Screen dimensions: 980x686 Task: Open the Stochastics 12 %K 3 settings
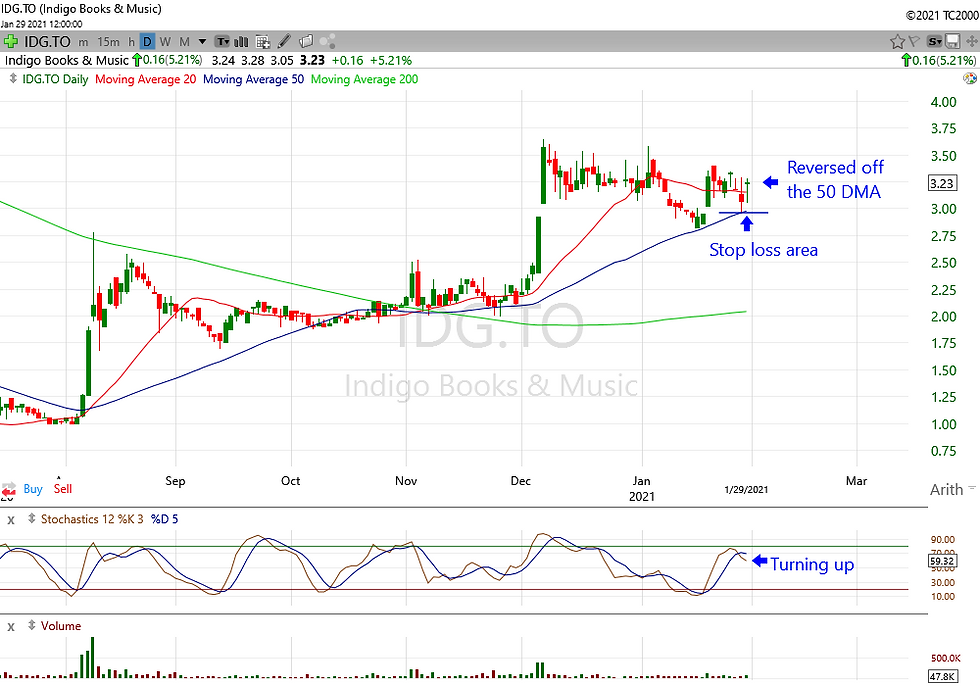click(92, 519)
